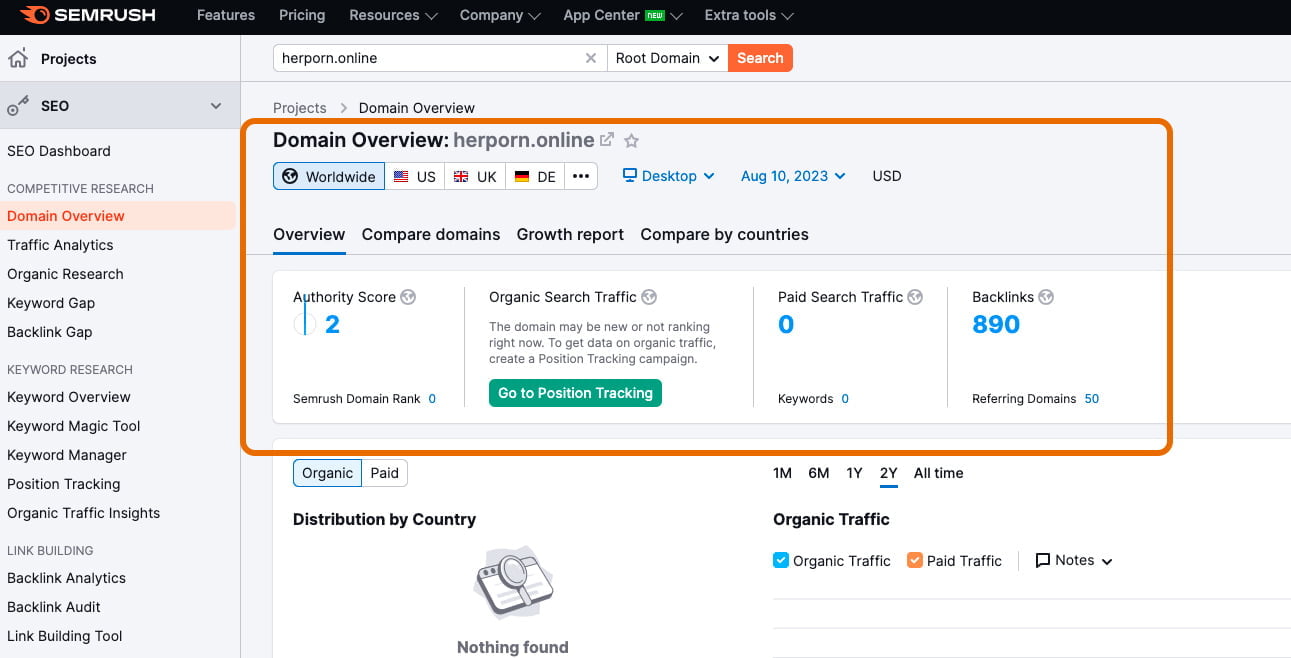Open more countries ellipsis menu
The height and width of the screenshot is (658, 1291).
click(x=581, y=176)
